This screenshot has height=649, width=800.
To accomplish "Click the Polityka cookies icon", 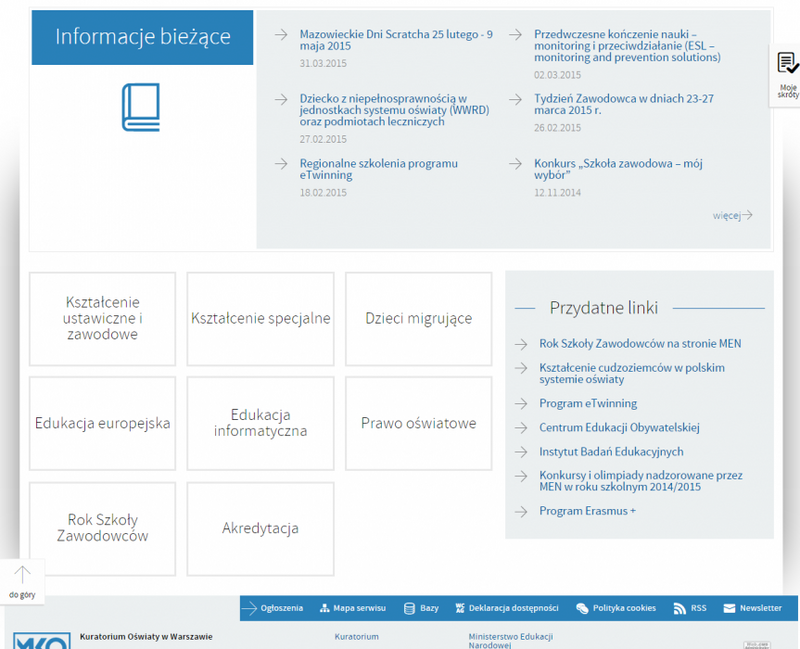I will (582, 608).
